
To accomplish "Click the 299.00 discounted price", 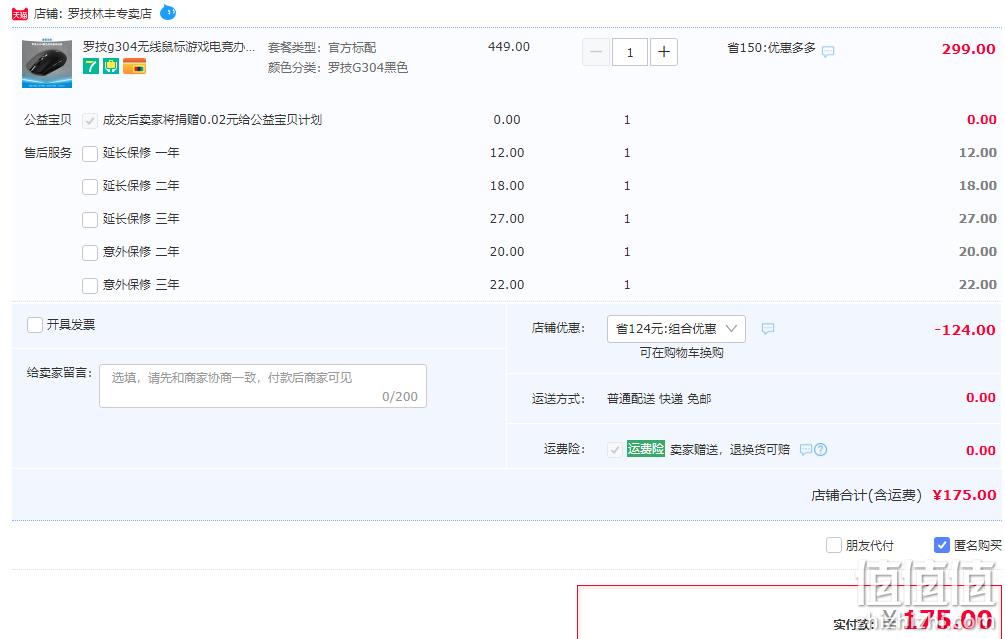I will pyautogui.click(x=968, y=49).
